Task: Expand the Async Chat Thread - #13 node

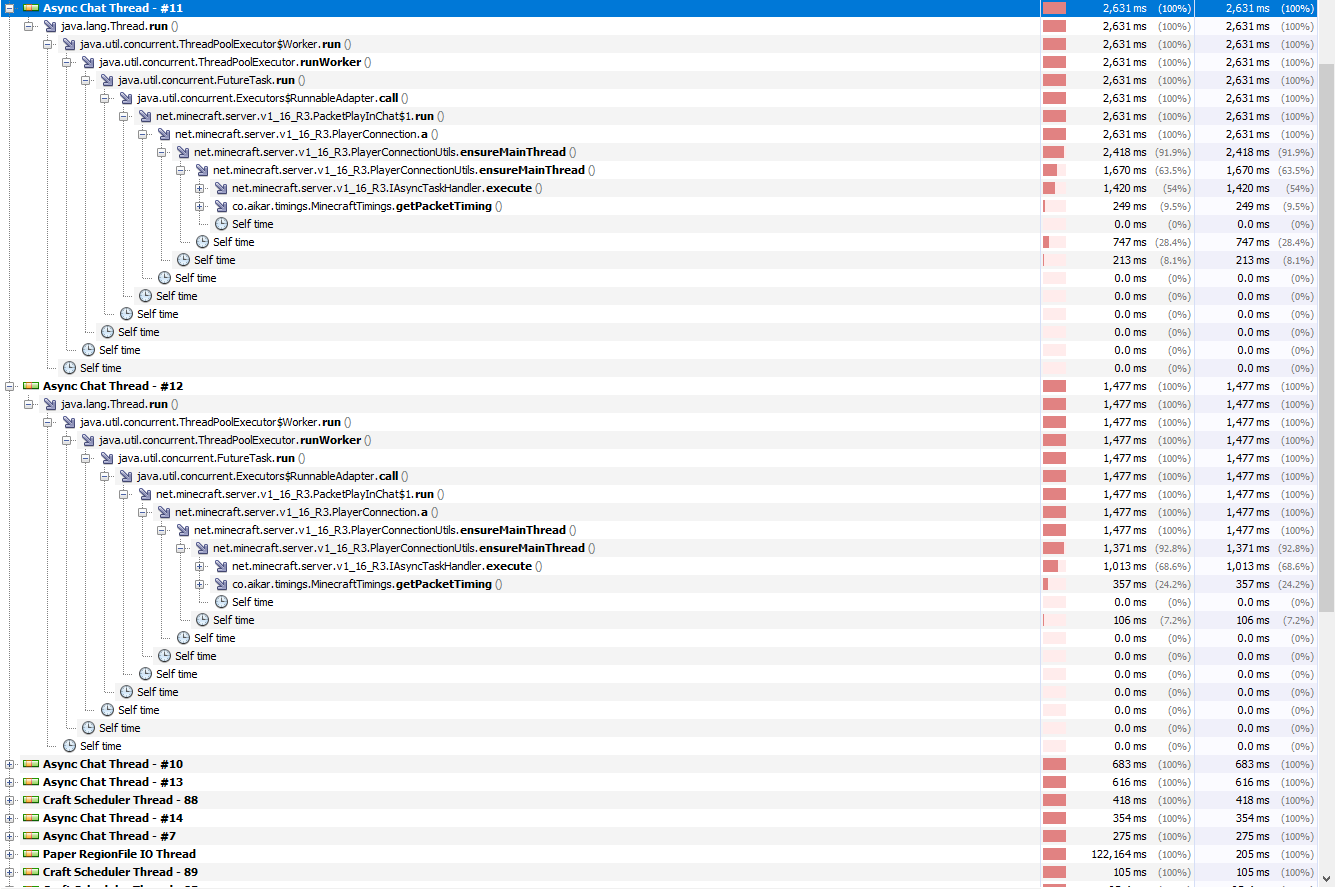Action: (x=10, y=782)
